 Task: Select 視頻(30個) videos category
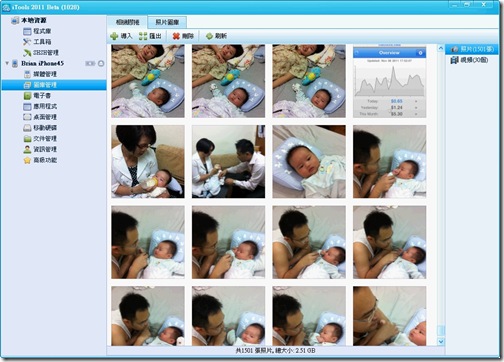469,60
